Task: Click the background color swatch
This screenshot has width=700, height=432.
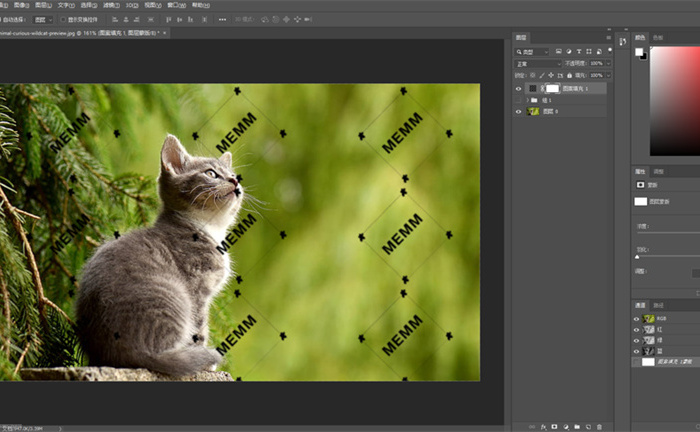Action: (644, 57)
